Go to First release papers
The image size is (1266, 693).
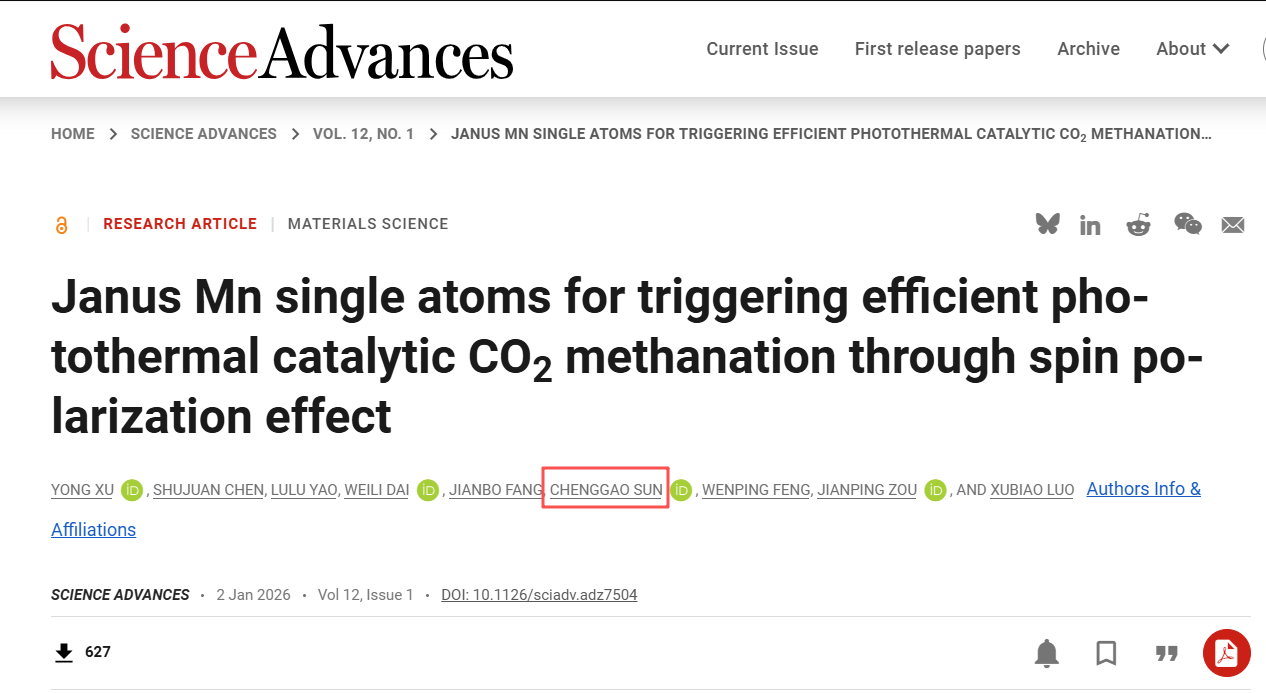click(x=937, y=49)
